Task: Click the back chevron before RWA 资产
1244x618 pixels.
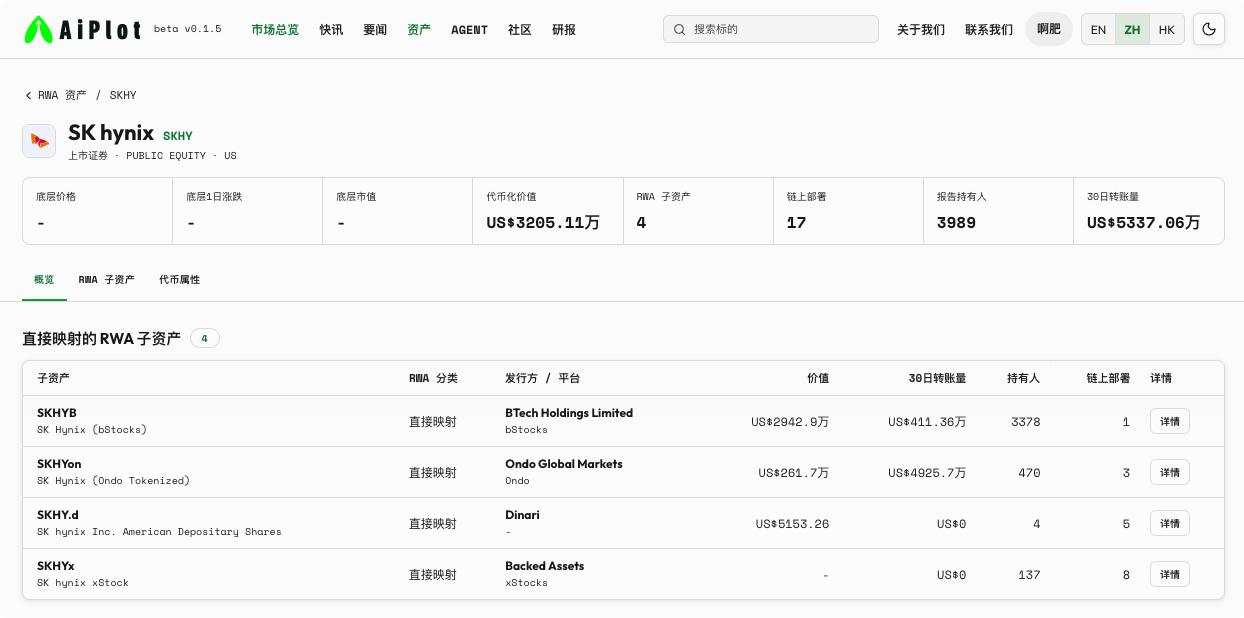Action: [28, 95]
